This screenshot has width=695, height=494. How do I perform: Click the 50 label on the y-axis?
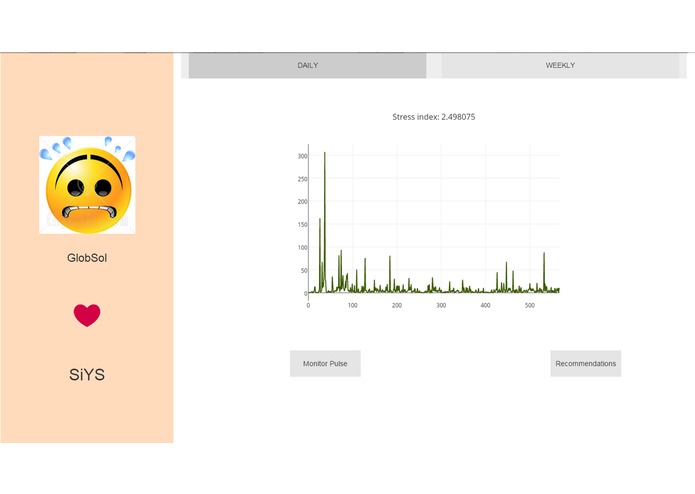click(304, 270)
